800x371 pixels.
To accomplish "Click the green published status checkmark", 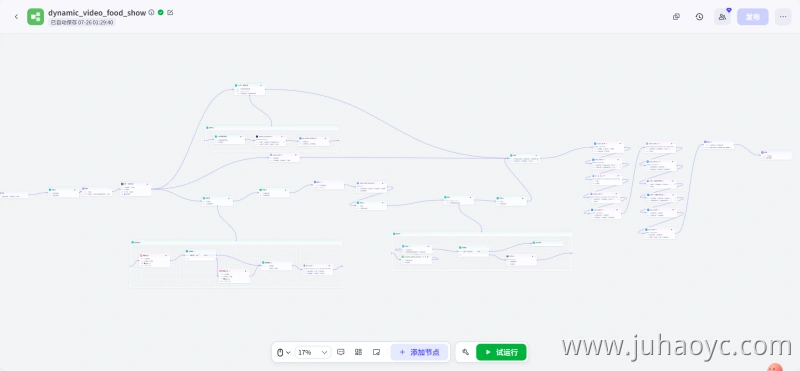I will coord(161,12).
